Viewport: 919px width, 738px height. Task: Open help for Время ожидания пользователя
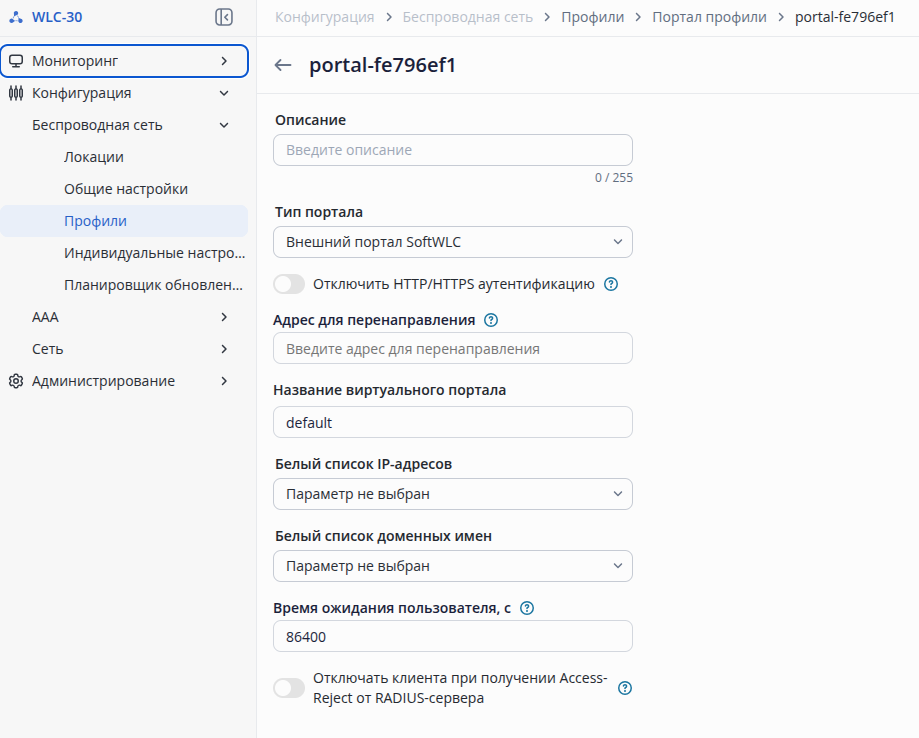[527, 608]
